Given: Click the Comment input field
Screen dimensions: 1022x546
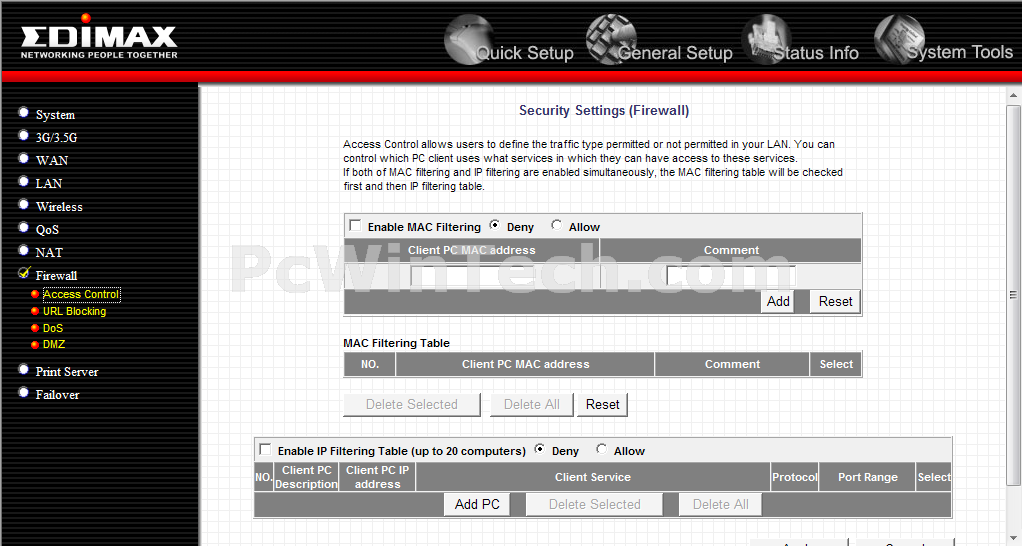Looking at the screenshot, I should [x=731, y=277].
